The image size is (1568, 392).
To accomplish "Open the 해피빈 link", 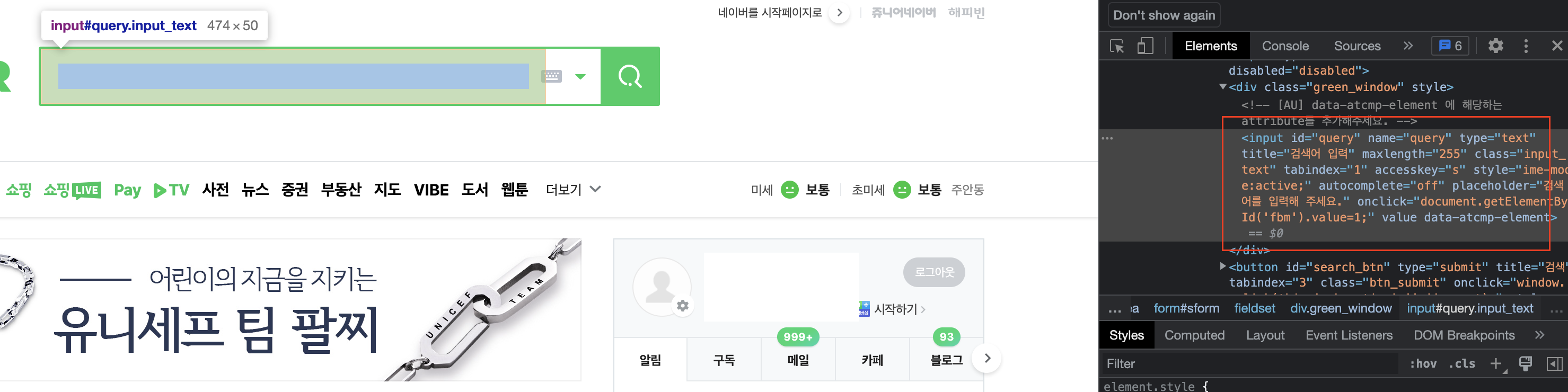I will (x=966, y=12).
